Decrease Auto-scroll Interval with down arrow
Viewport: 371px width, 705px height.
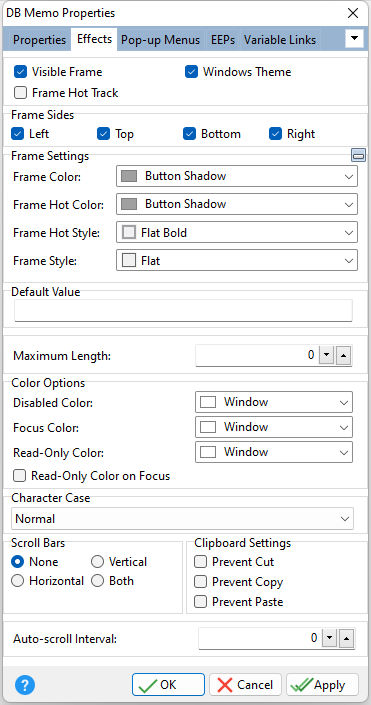330,638
